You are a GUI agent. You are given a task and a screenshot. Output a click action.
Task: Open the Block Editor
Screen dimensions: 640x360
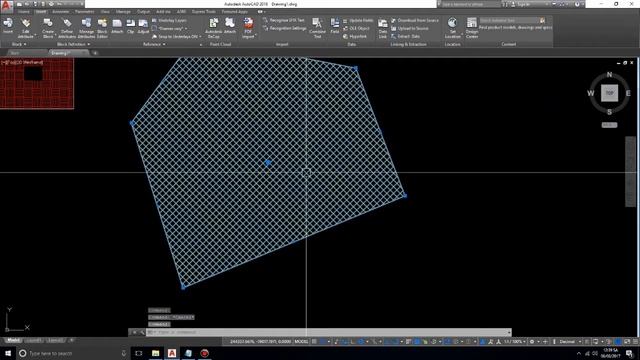(102, 28)
